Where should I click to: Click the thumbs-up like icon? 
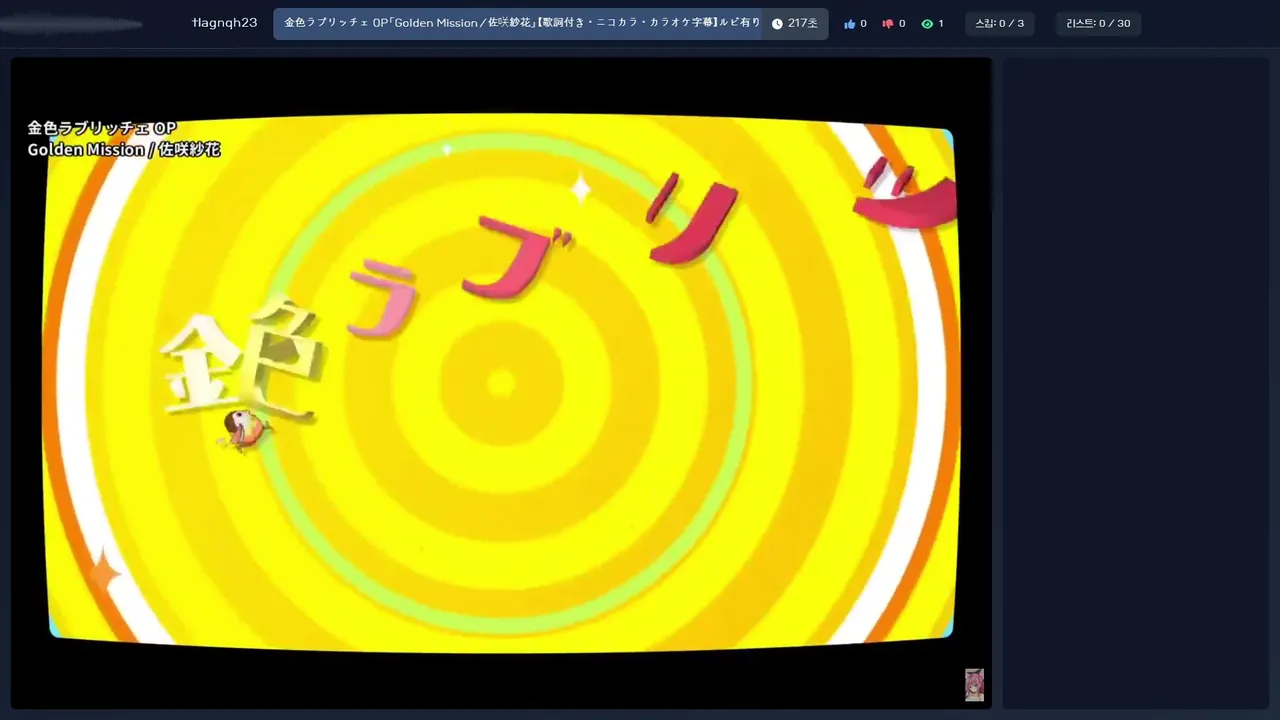[x=850, y=24]
